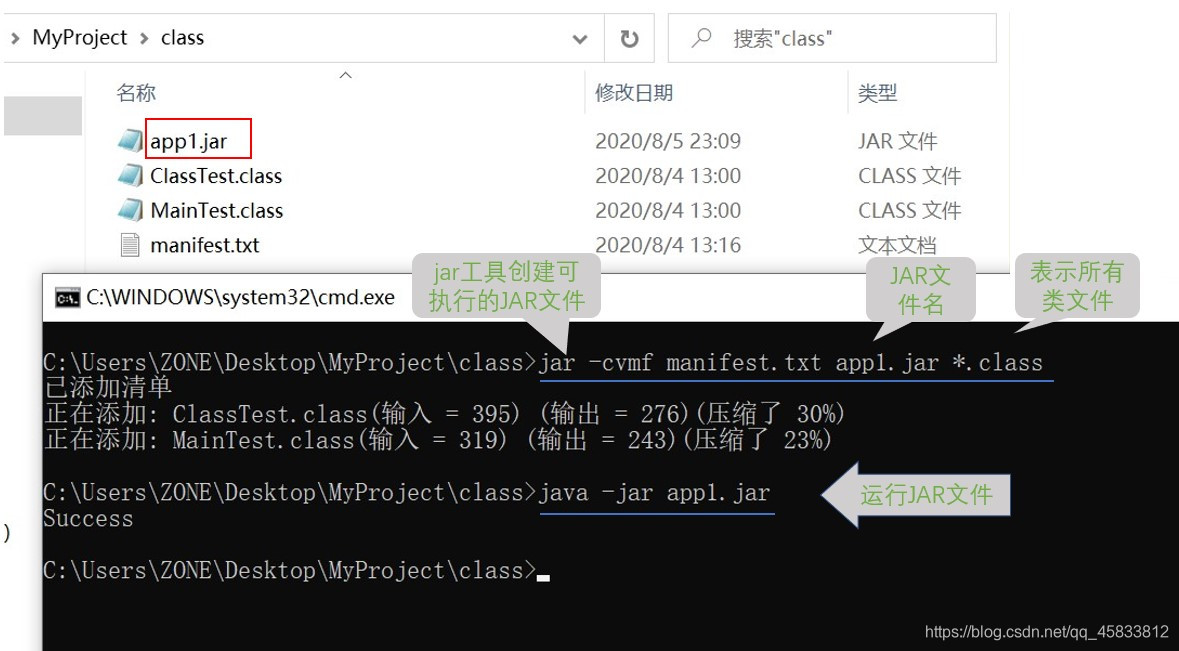Click the ClassTest.class modified date cell
The image size is (1179, 651).
(668, 175)
